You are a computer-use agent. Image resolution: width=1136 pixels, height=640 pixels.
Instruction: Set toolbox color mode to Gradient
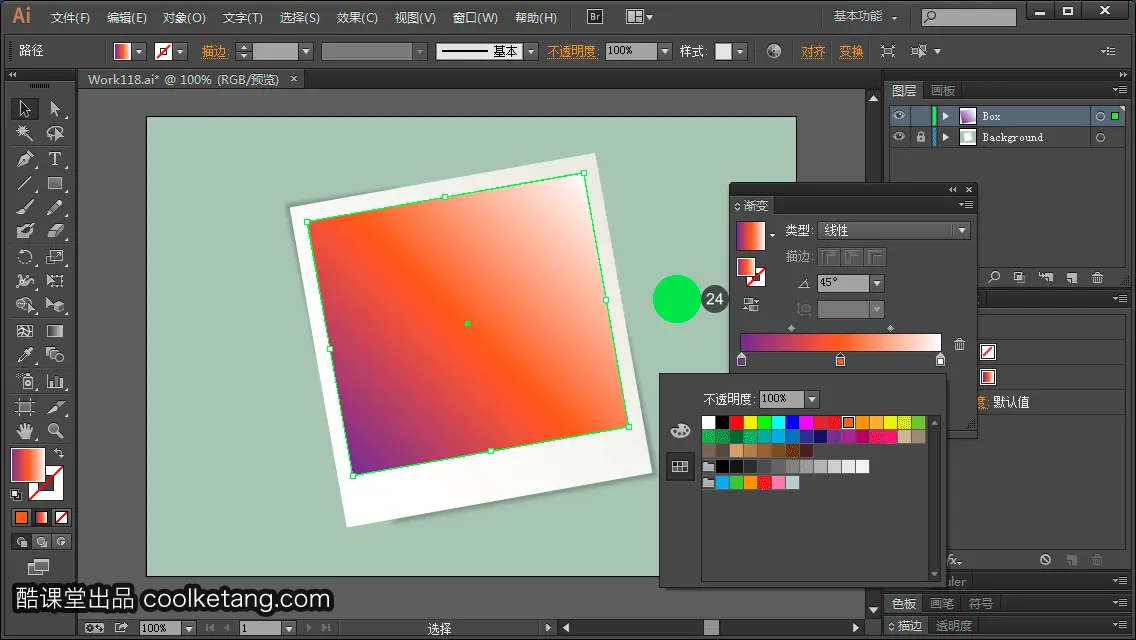coord(41,518)
